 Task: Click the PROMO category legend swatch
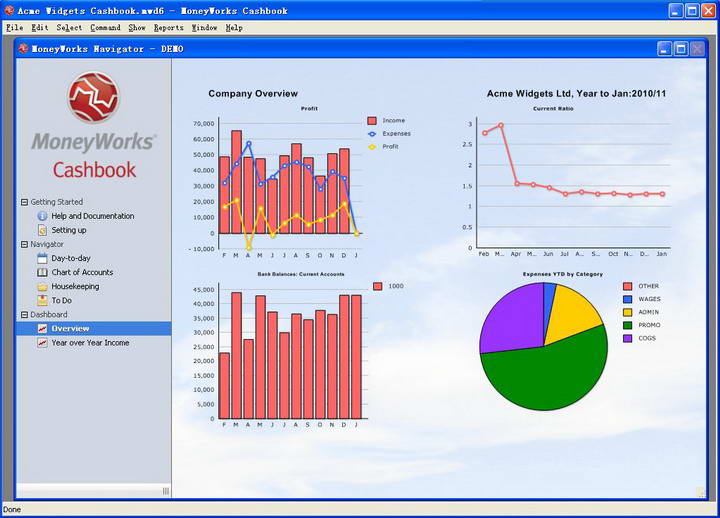click(627, 325)
